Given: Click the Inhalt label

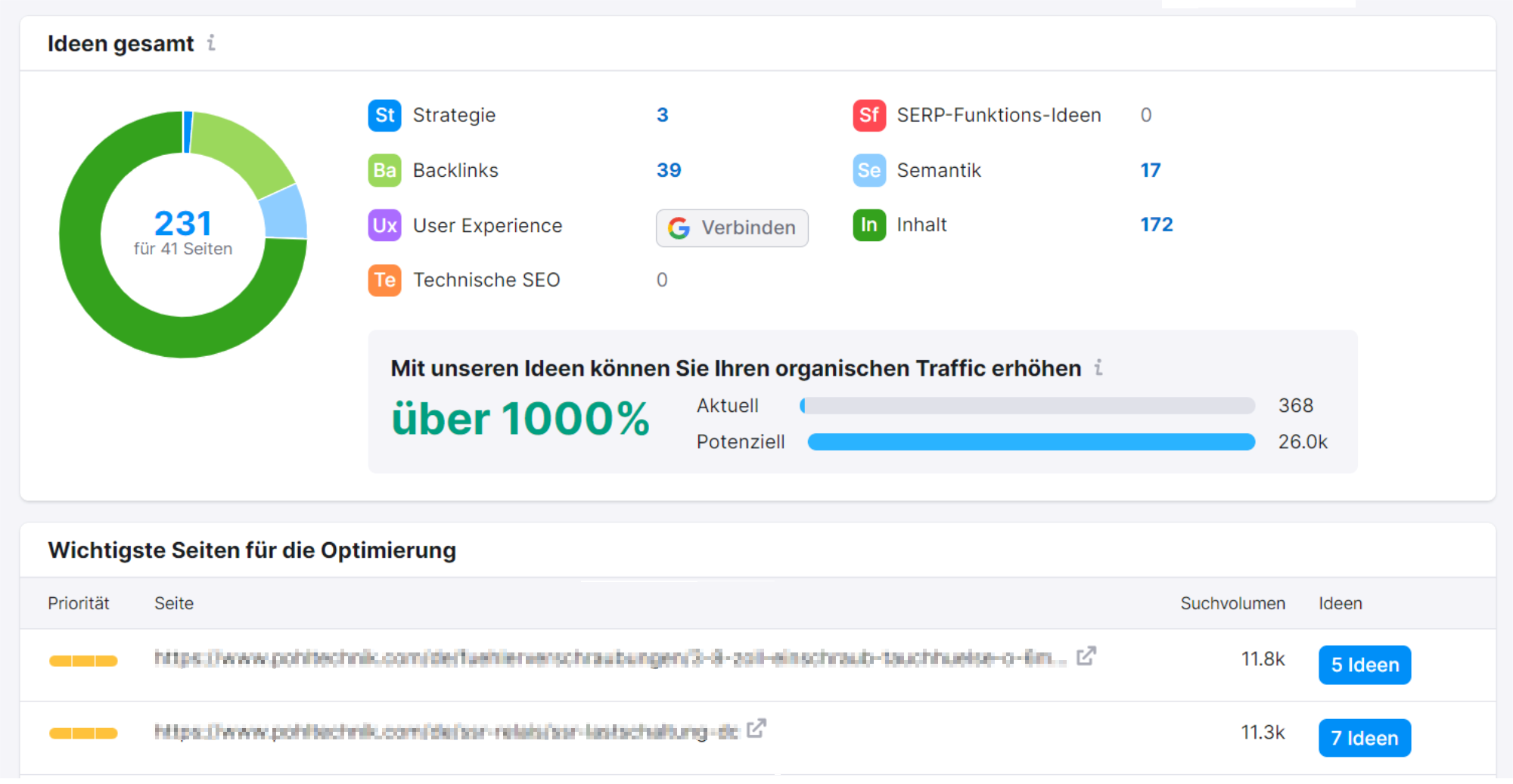Looking at the screenshot, I should (x=921, y=225).
